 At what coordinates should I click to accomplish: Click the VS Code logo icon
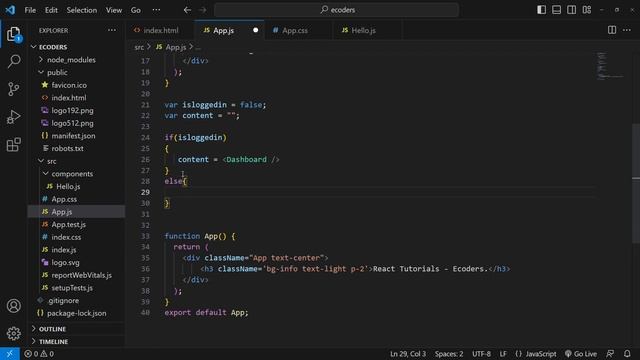tap(10, 10)
